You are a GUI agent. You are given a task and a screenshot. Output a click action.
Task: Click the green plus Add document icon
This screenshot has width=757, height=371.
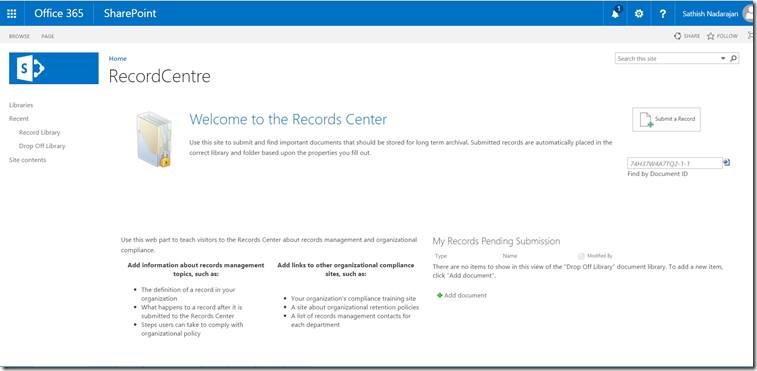[x=440, y=295]
